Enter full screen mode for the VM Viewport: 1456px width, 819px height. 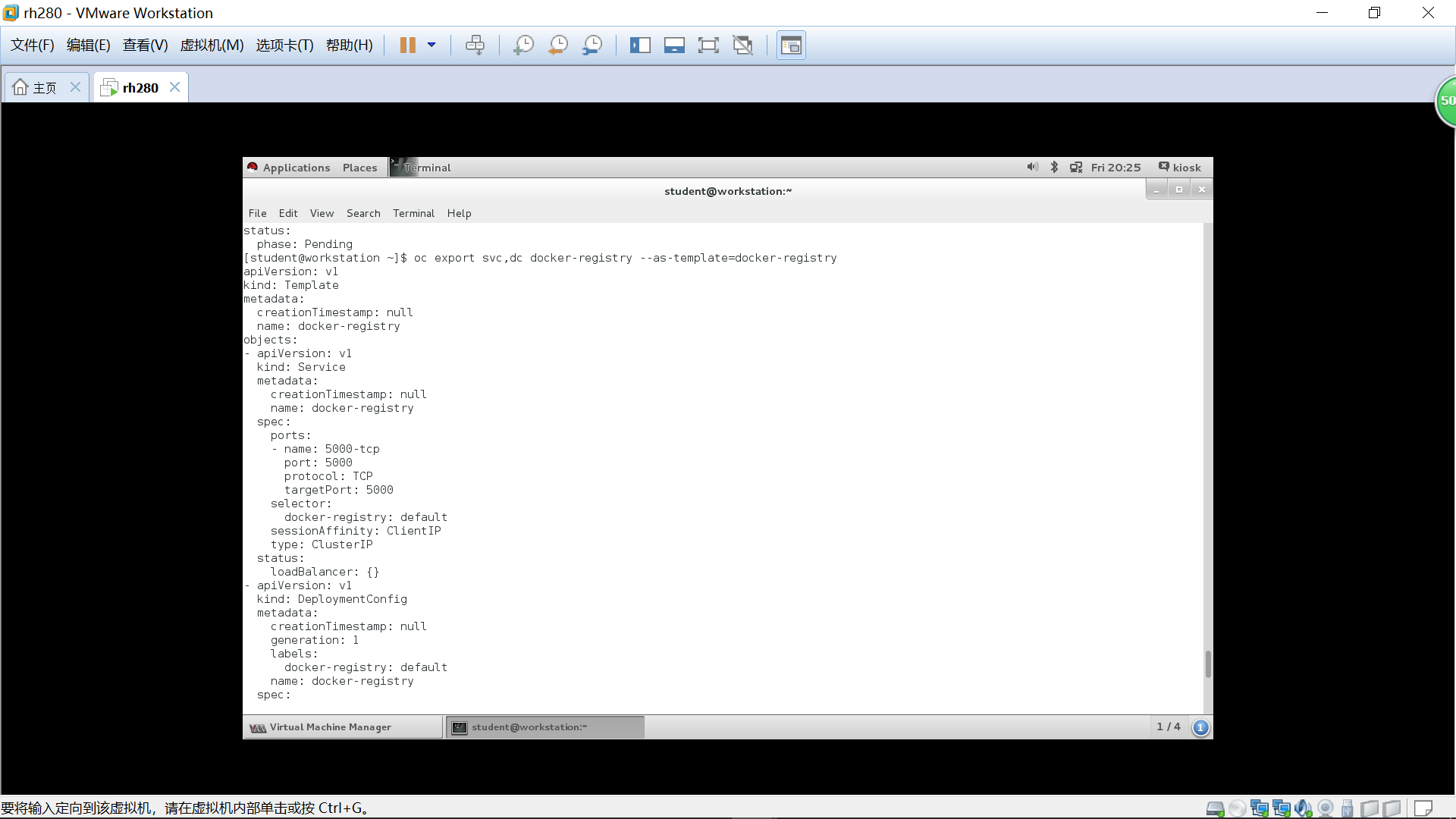708,45
